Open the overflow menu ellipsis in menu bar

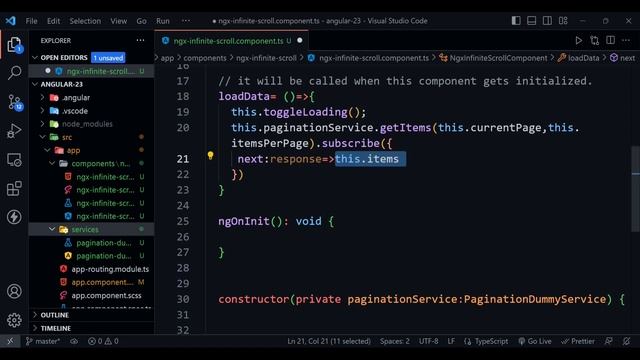(x=186, y=21)
